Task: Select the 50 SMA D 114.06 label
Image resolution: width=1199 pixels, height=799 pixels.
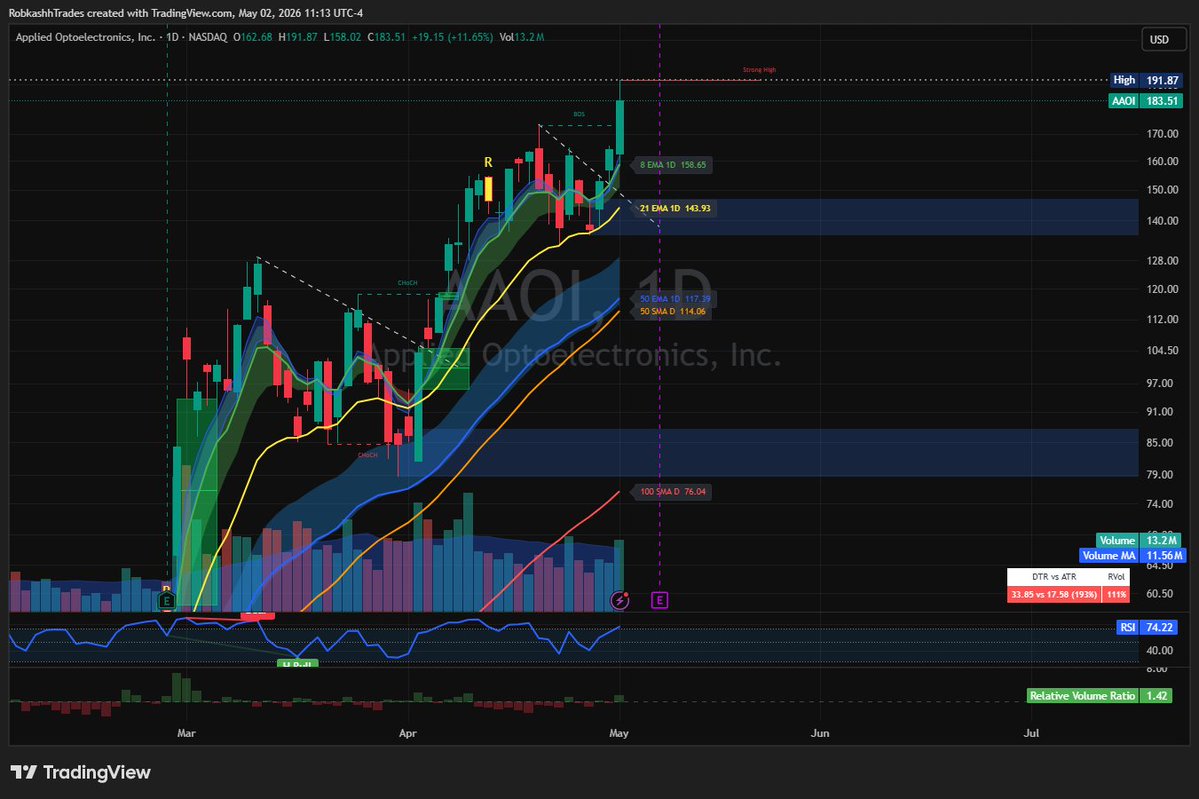Action: pos(673,311)
